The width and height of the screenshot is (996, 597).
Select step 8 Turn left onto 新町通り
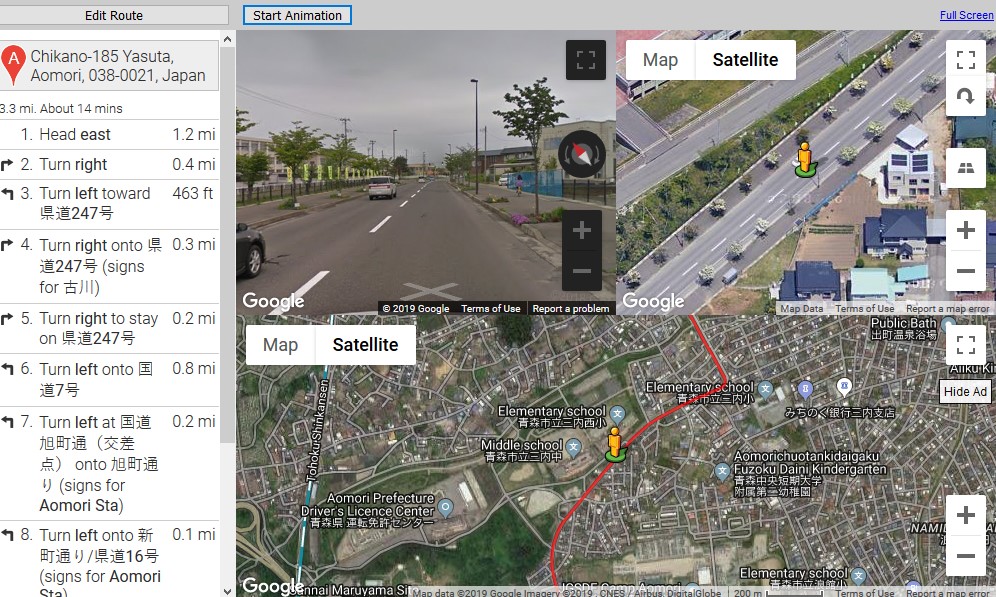click(109, 559)
